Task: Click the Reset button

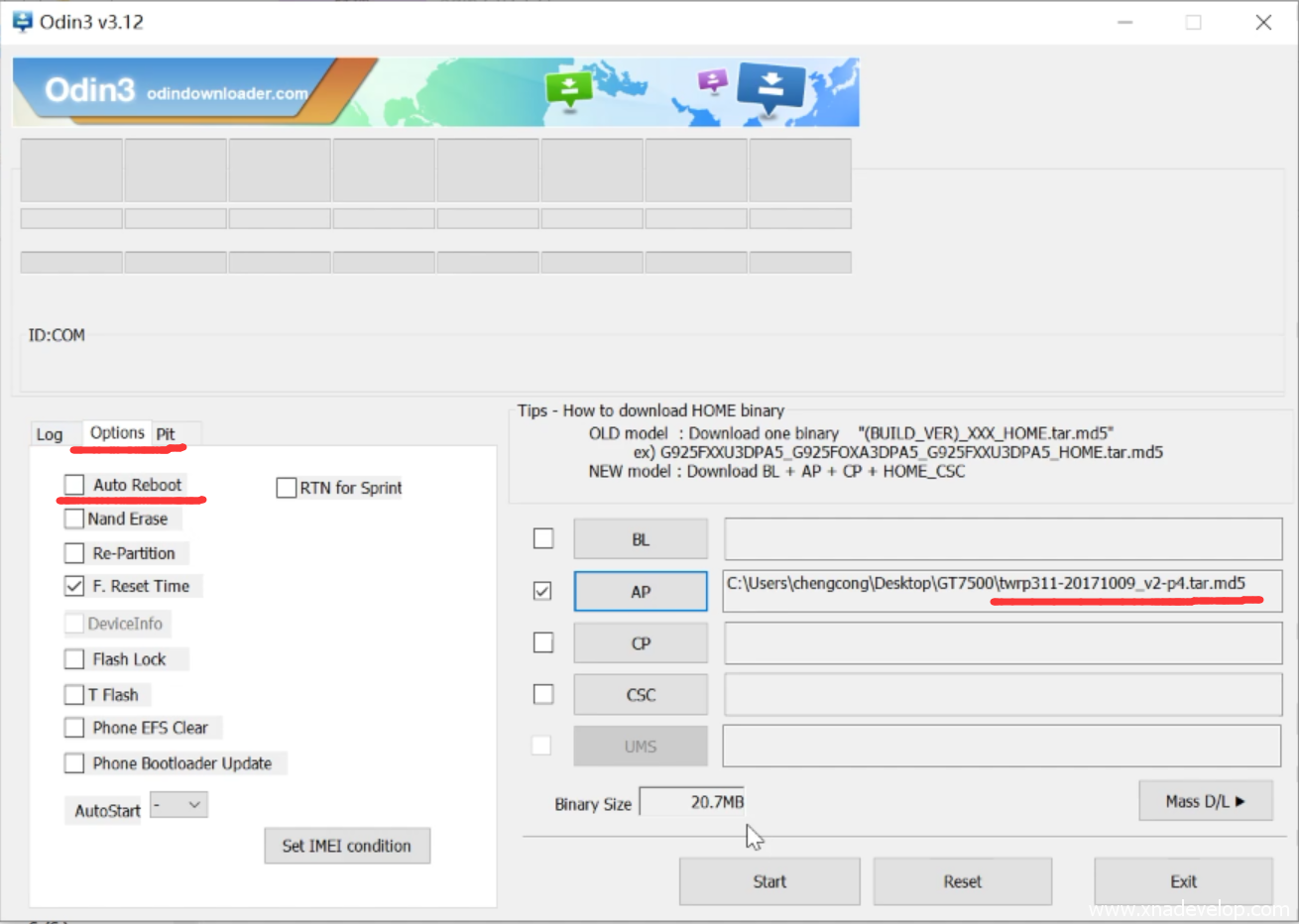Action: click(962, 881)
